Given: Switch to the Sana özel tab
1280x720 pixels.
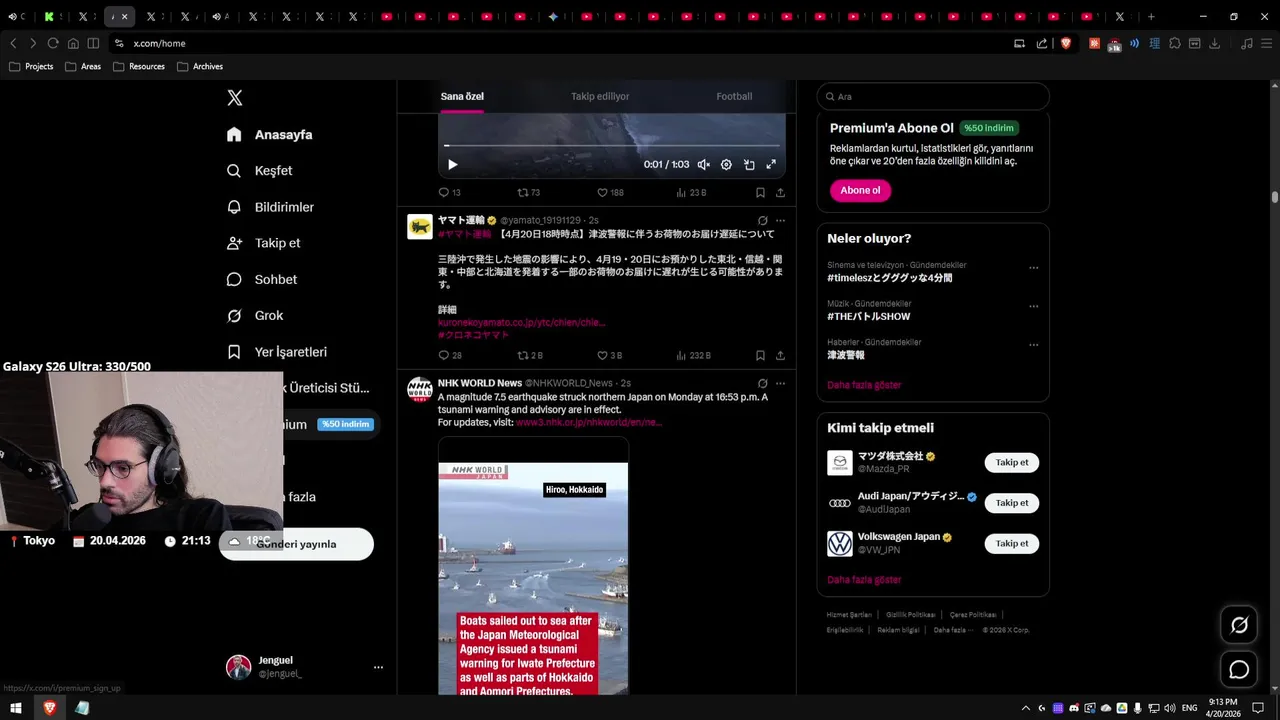Looking at the screenshot, I should pyautogui.click(x=462, y=96).
